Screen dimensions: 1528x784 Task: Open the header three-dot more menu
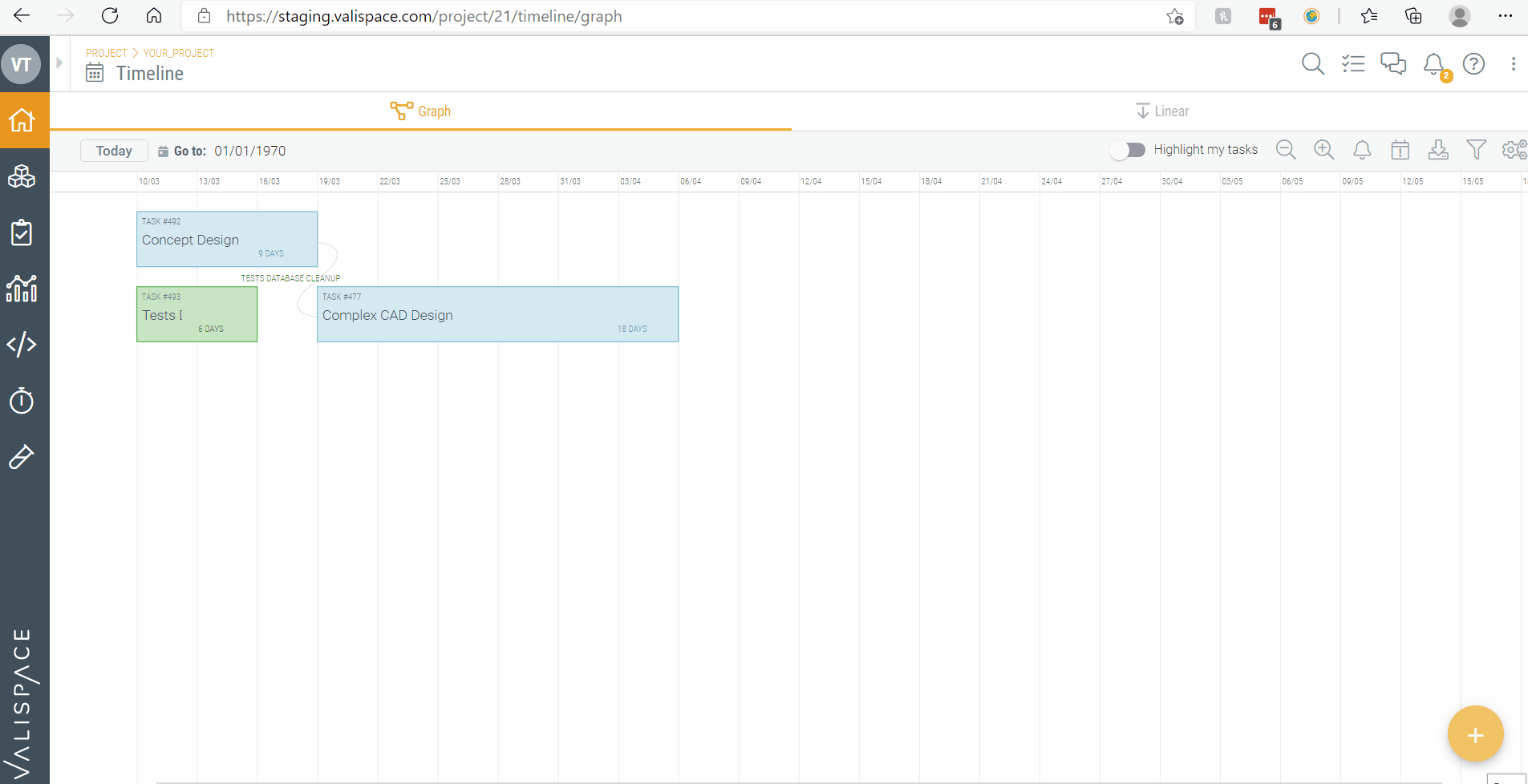point(1513,64)
